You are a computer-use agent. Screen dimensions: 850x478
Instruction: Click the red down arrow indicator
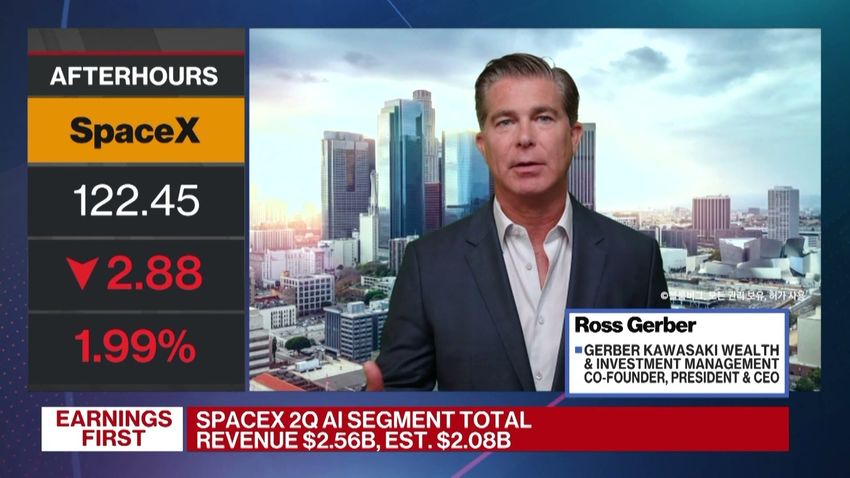click(x=82, y=273)
